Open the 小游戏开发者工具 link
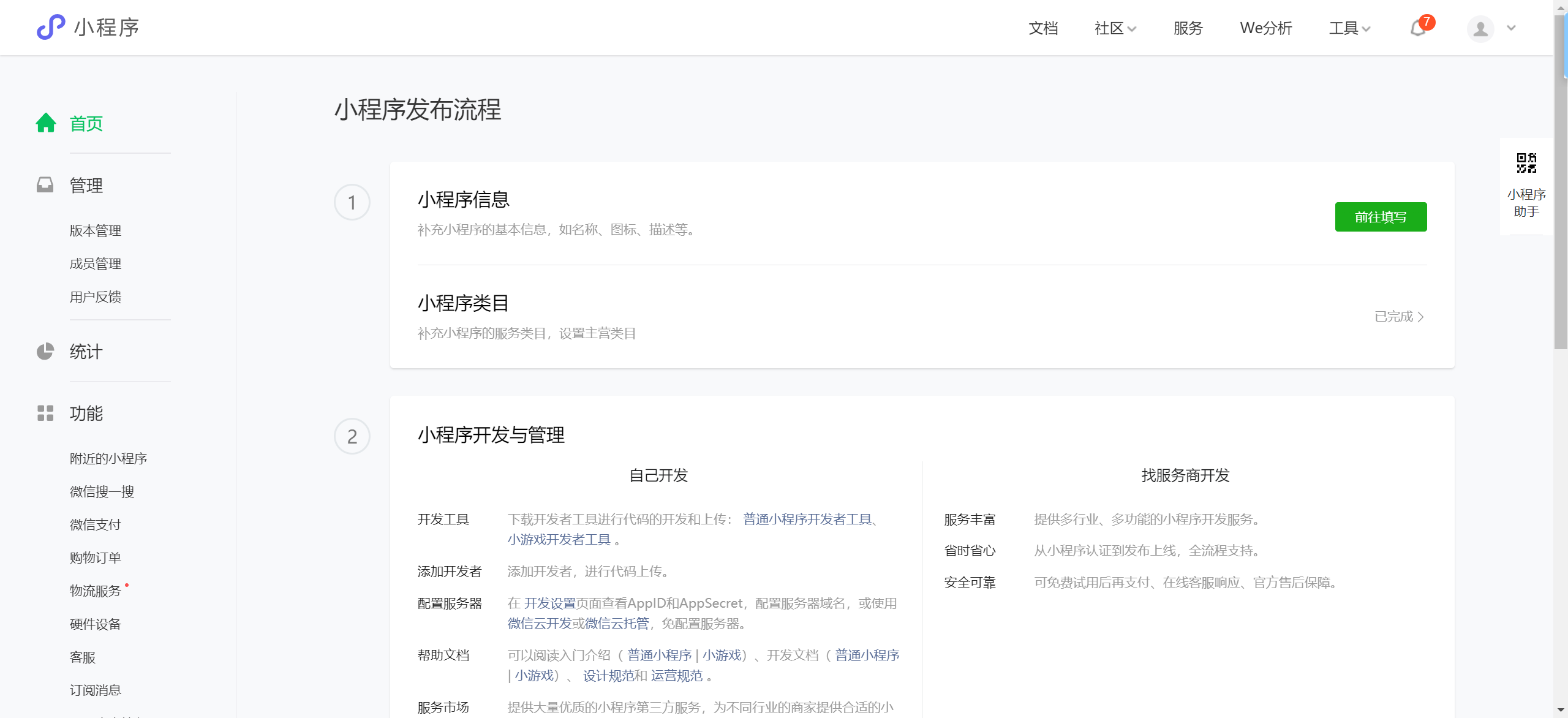 (x=559, y=540)
